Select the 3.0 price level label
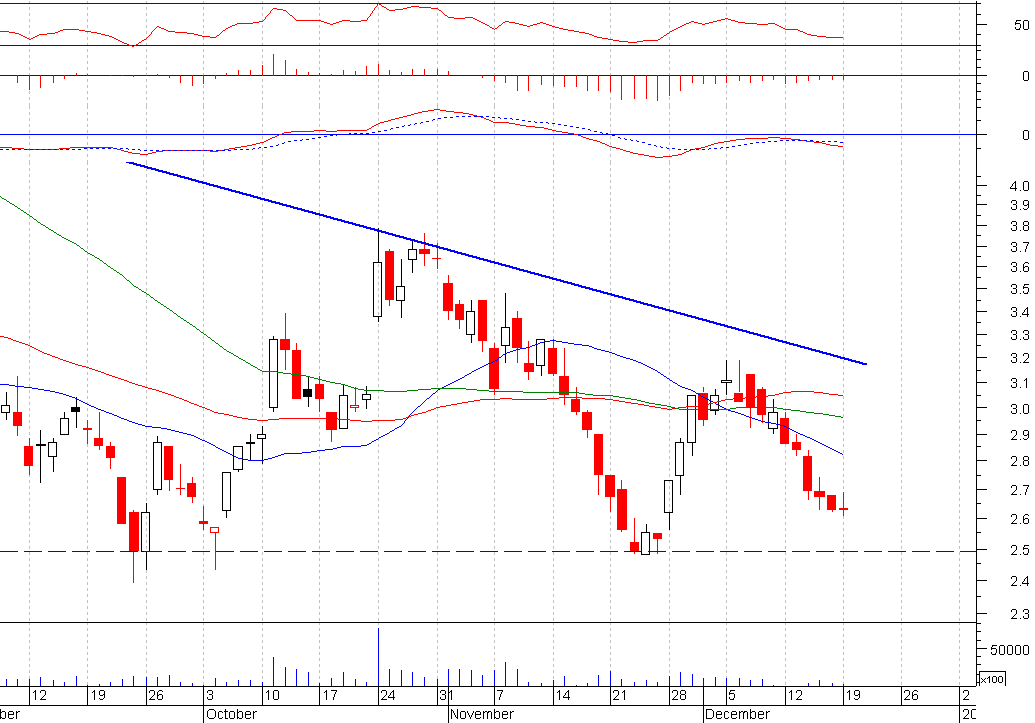The width and height of the screenshot is (1035, 723). [1020, 409]
